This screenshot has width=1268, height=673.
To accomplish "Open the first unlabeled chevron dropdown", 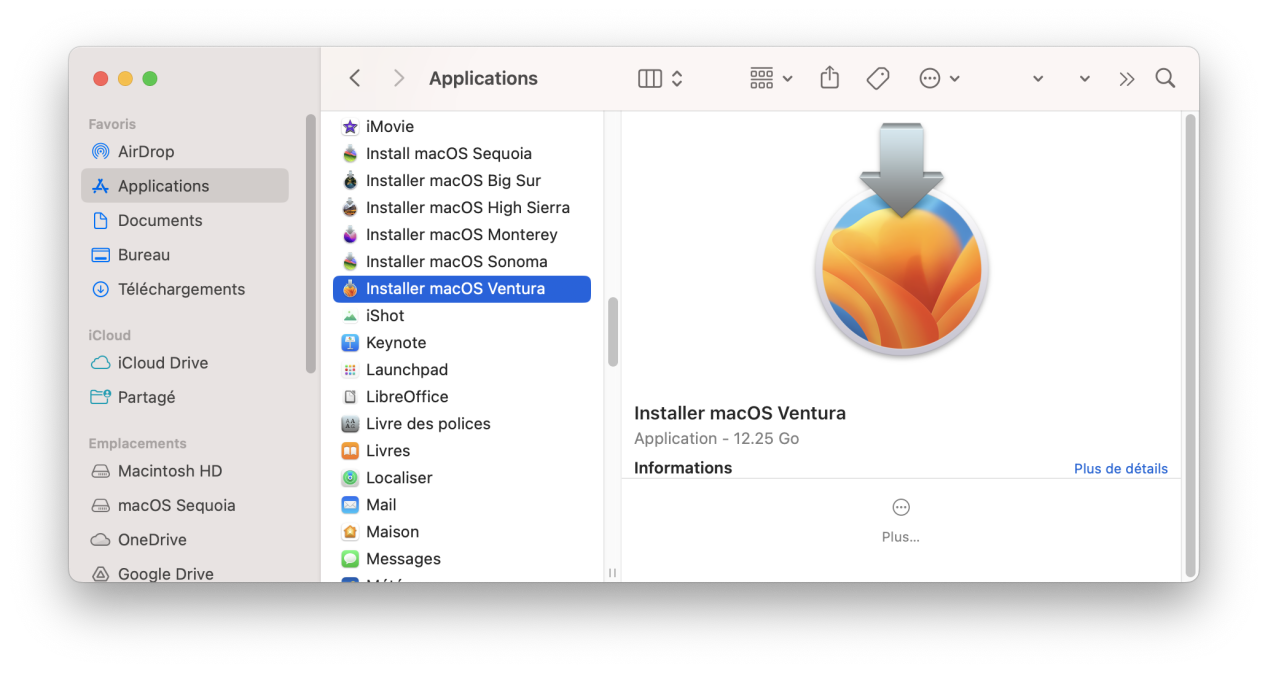I will coord(1038,79).
